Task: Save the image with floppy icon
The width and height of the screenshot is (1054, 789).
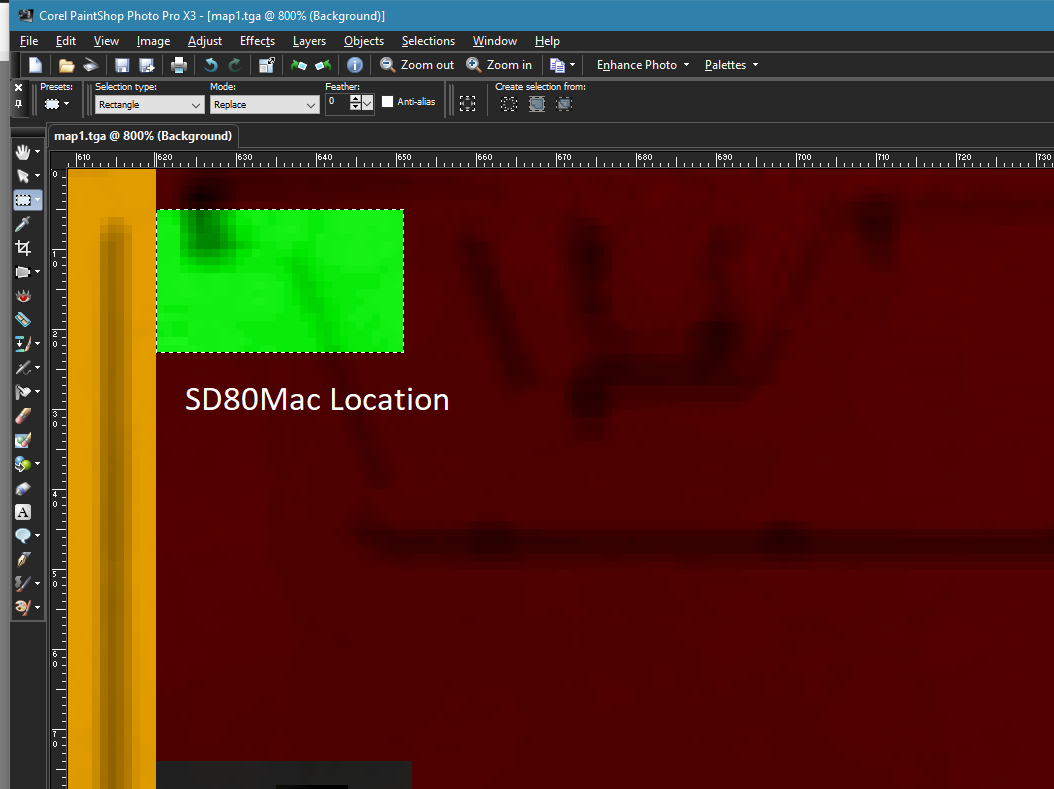Action: pos(122,65)
